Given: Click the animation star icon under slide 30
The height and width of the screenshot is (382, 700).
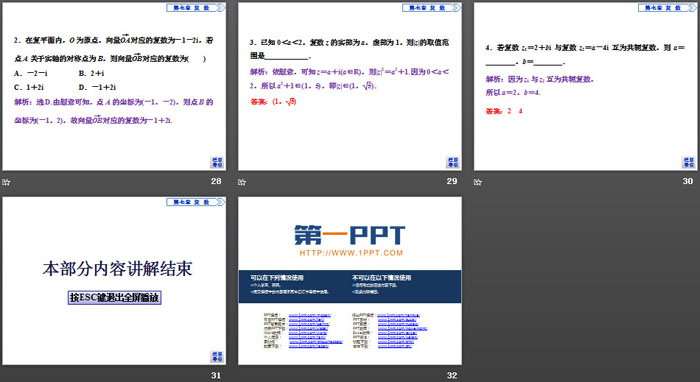Looking at the screenshot, I should (478, 182).
